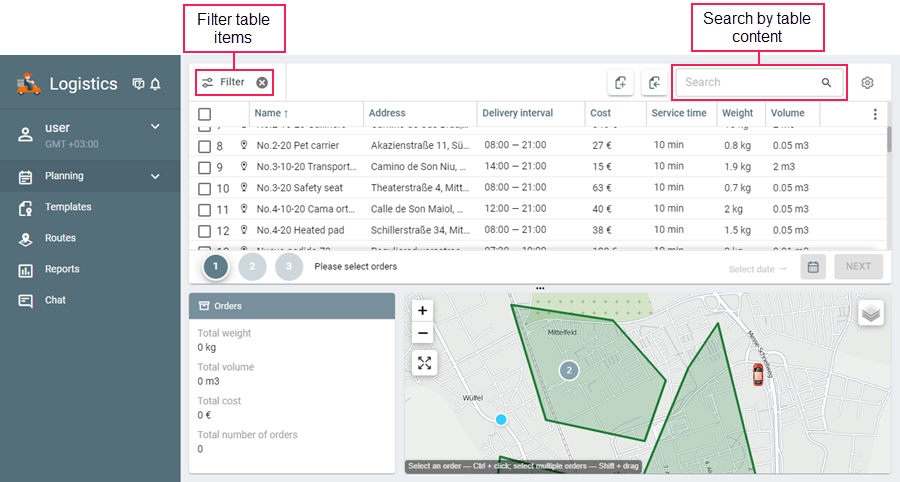Toggle fullscreen map view
This screenshot has width=900, height=482.
[423, 363]
